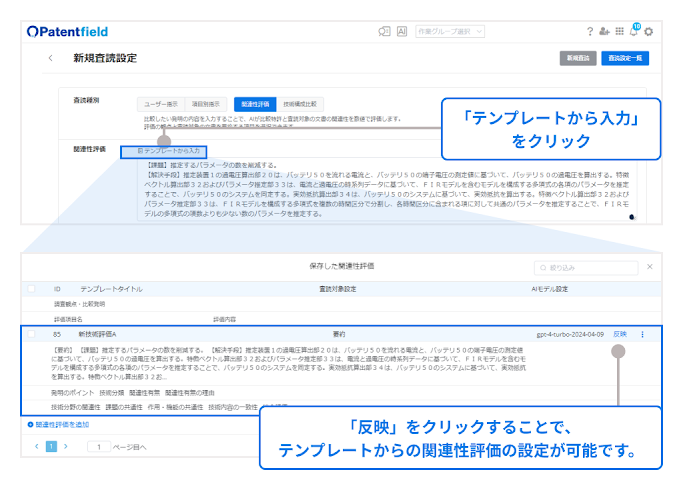Click the add user icon
The width and height of the screenshot is (683, 490).
[x=605, y=32]
